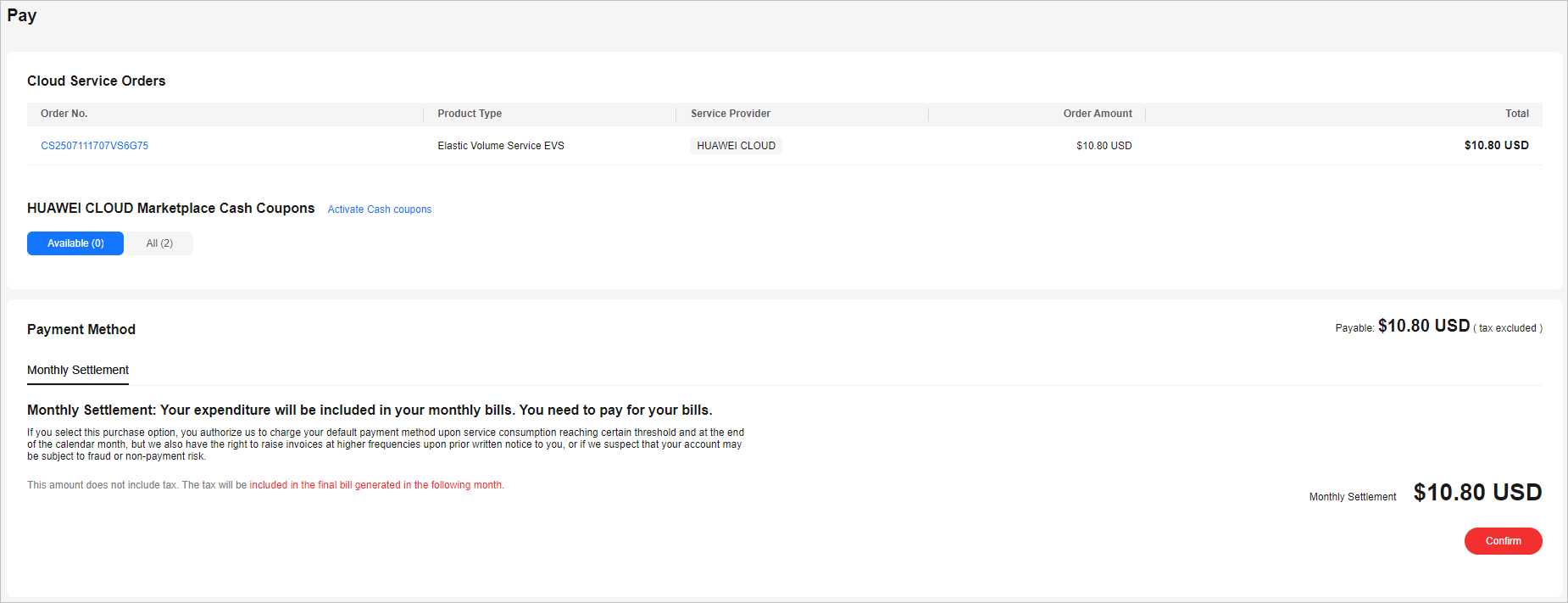This screenshot has width=1568, height=603.
Task: Open order CS2507111707VS6G75 link
Action: 94,146
